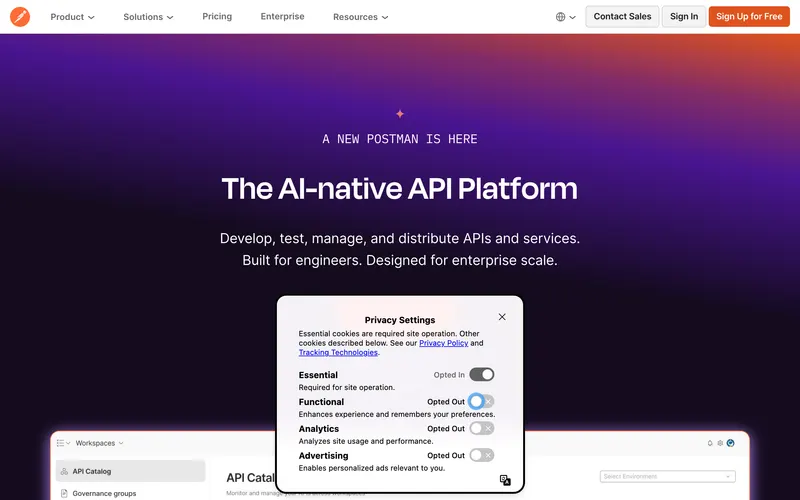Viewport: 800px width, 500px height.
Task: Enable the Functional cookies switch
Action: tap(482, 402)
